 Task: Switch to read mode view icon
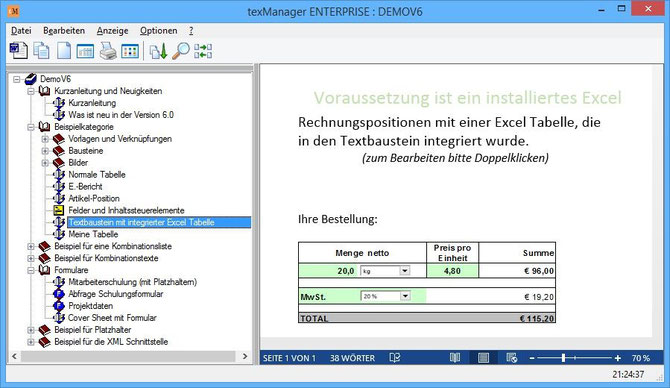click(455, 358)
